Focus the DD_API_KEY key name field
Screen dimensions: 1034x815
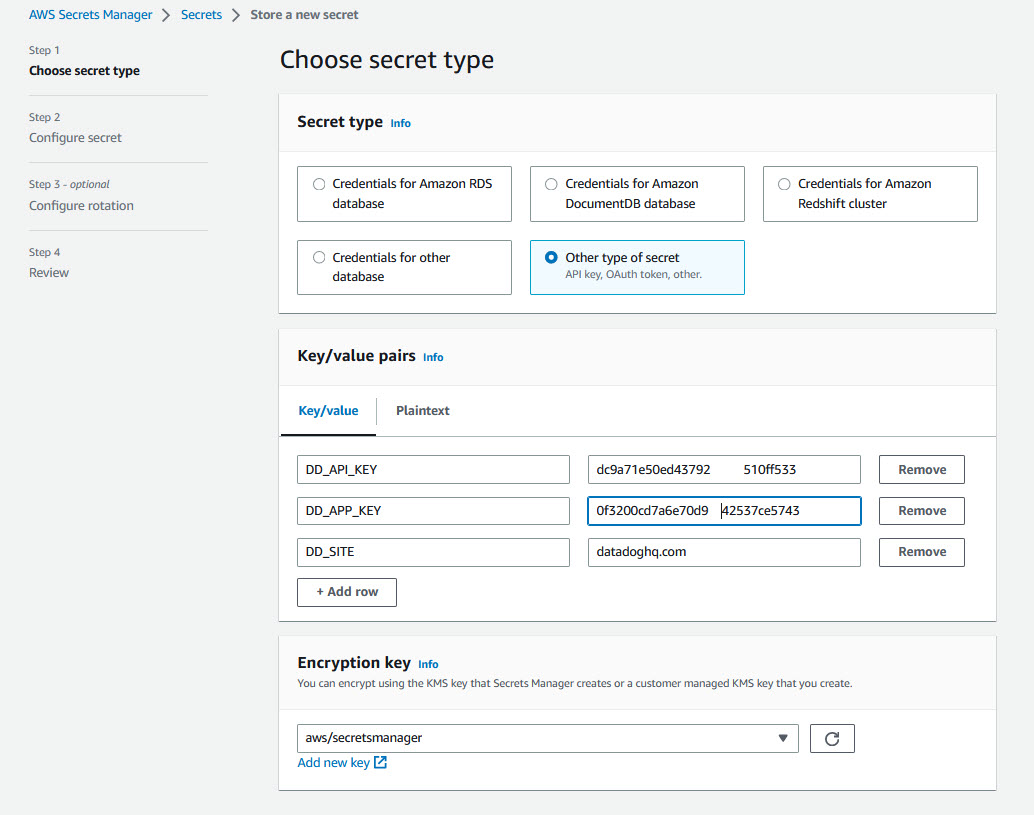tap(433, 469)
